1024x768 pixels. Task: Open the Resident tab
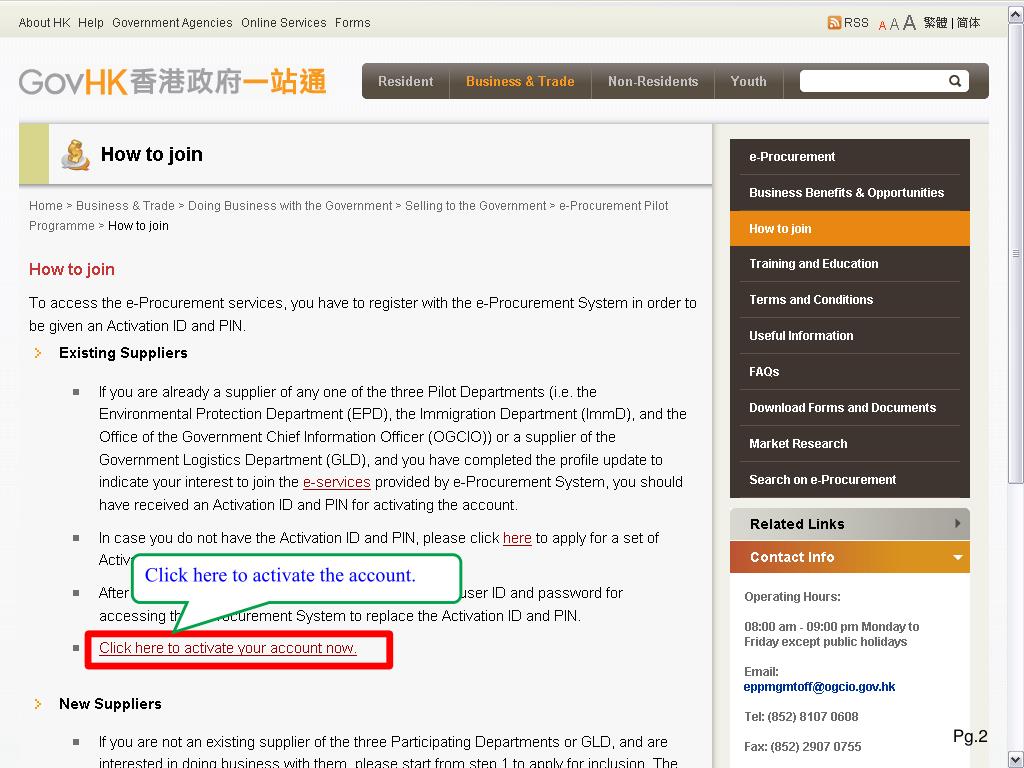406,81
